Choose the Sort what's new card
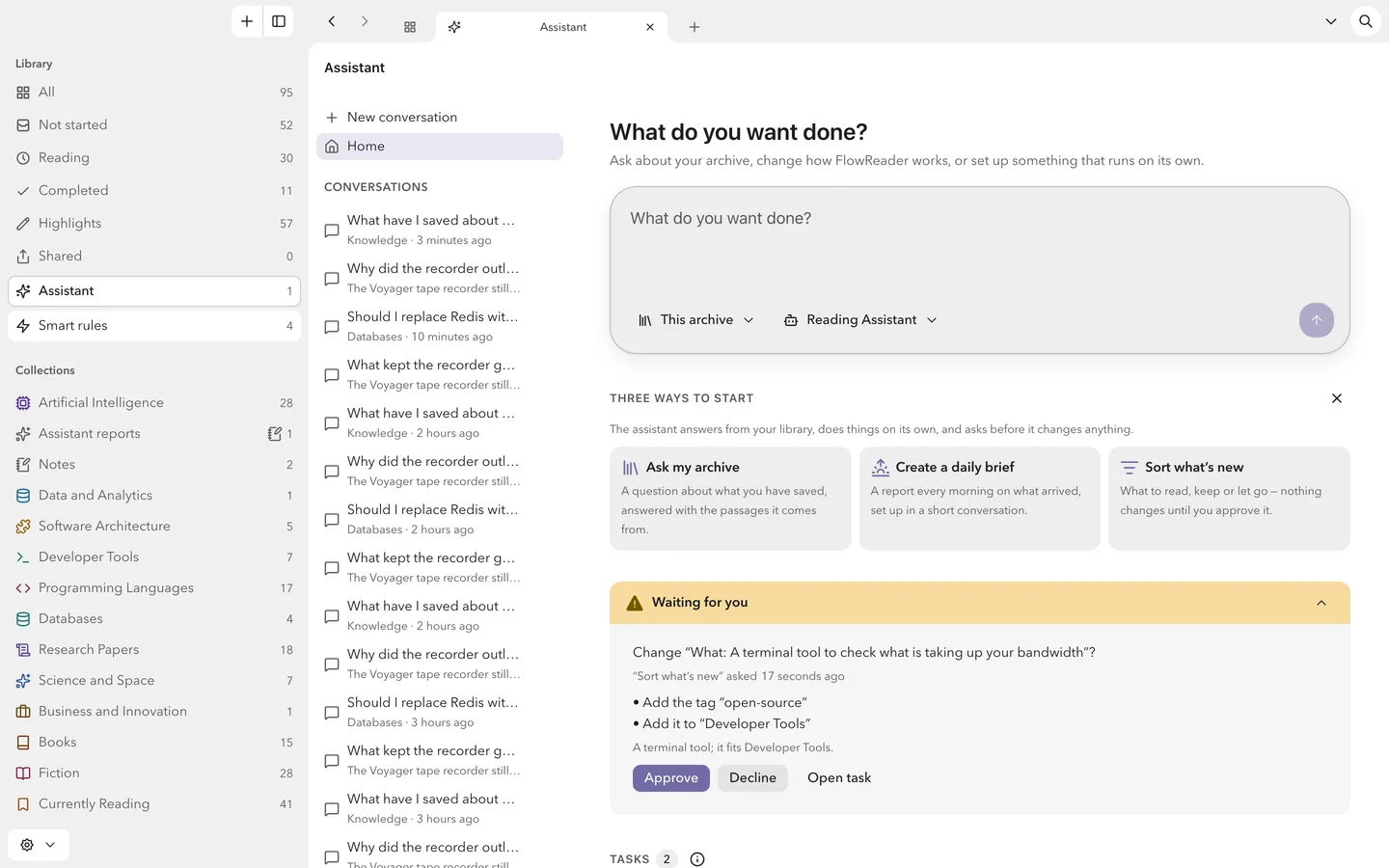1389x868 pixels. pos(1229,499)
